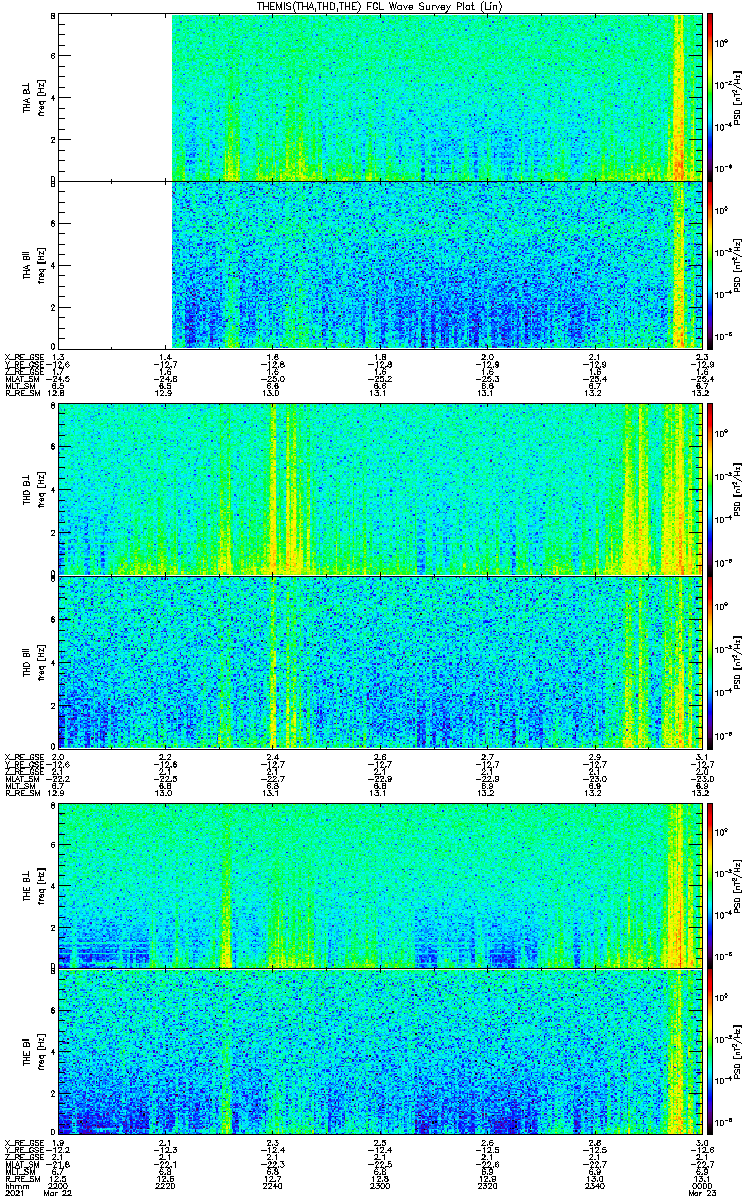Click the 2021 year label
This screenshot has width=750, height=1200.
[x=14, y=1194]
